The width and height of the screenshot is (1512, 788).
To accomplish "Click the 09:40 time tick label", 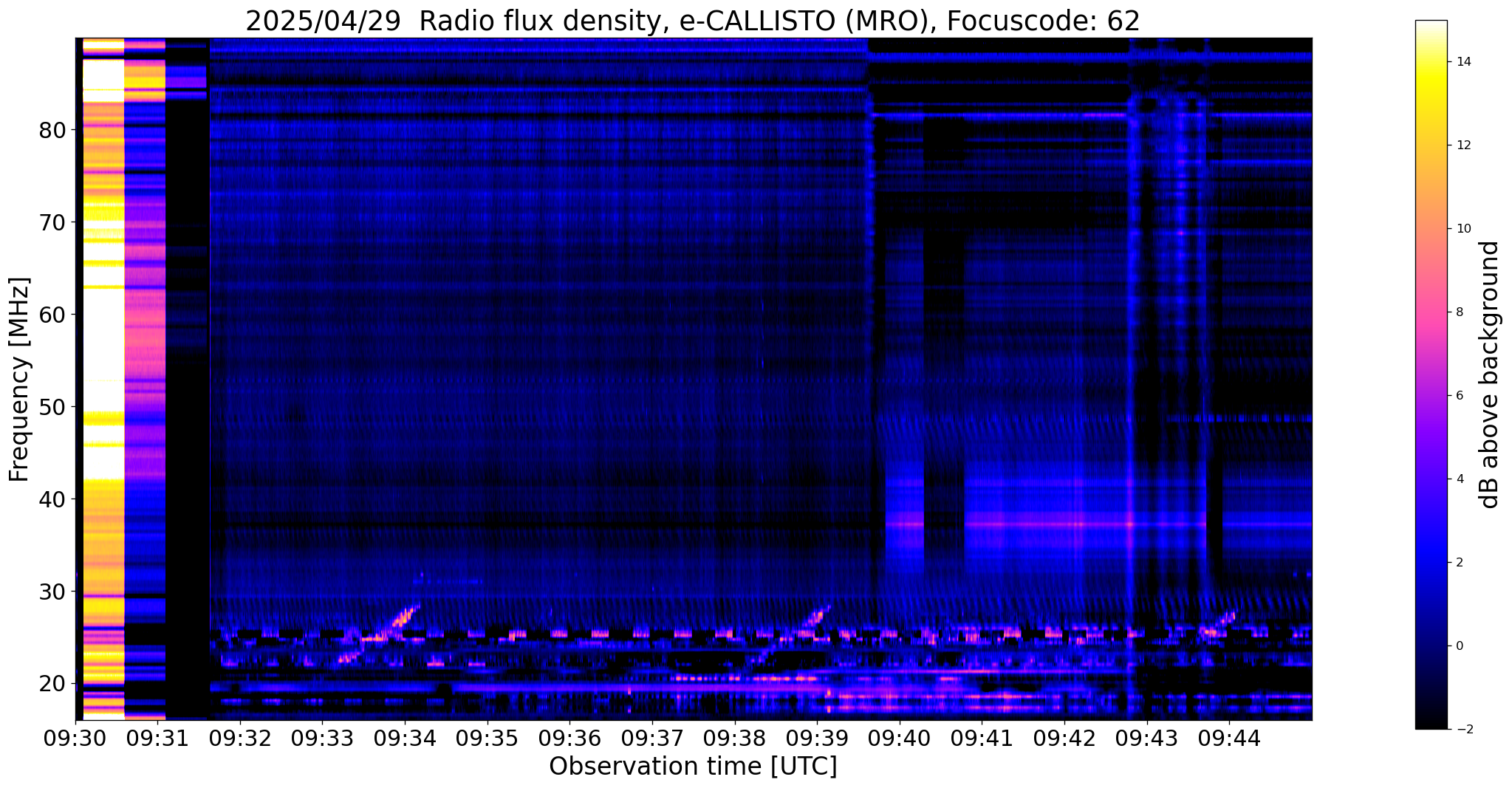I will [900, 739].
